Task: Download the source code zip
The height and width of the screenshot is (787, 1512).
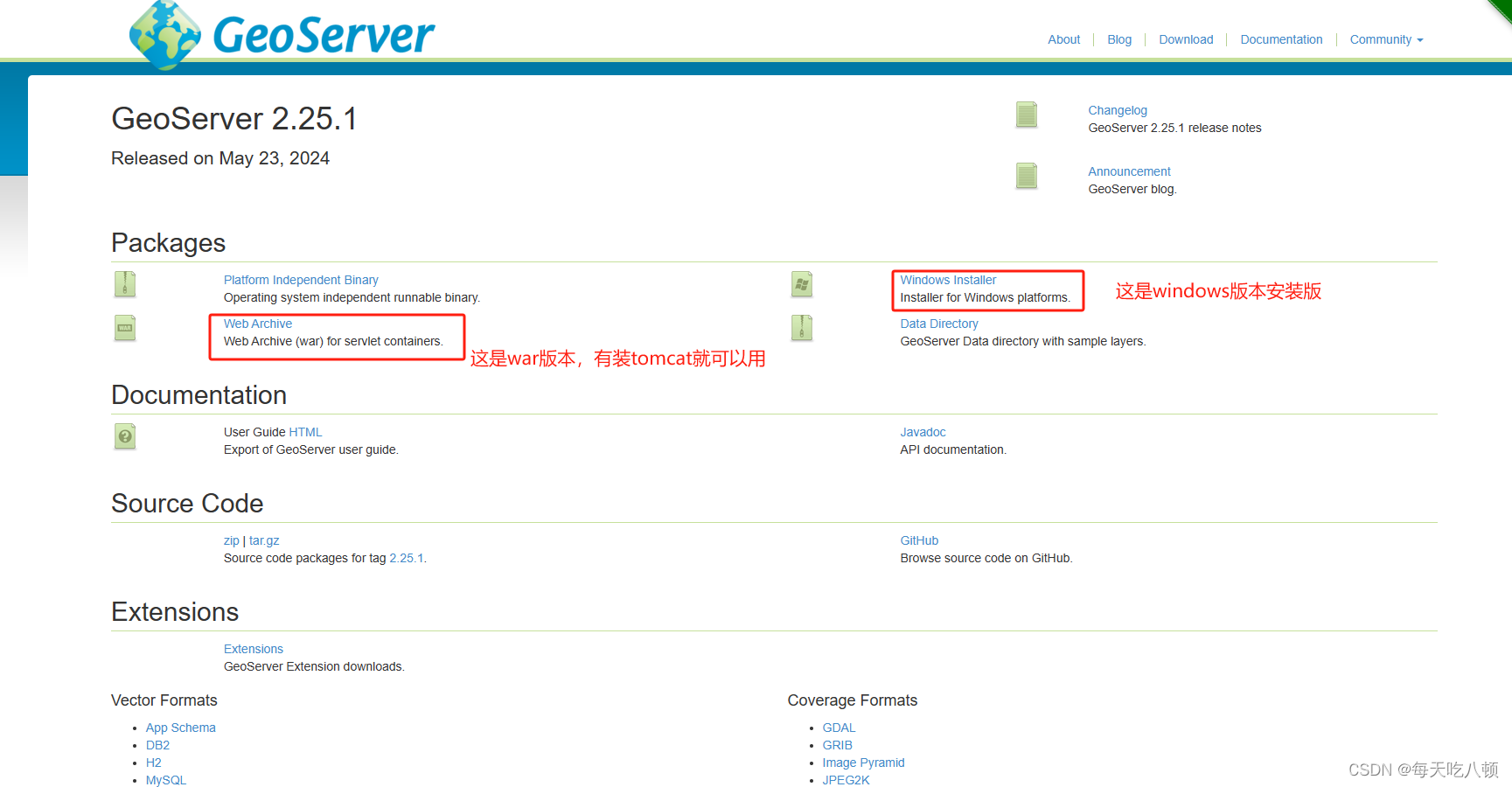Action: (231, 540)
